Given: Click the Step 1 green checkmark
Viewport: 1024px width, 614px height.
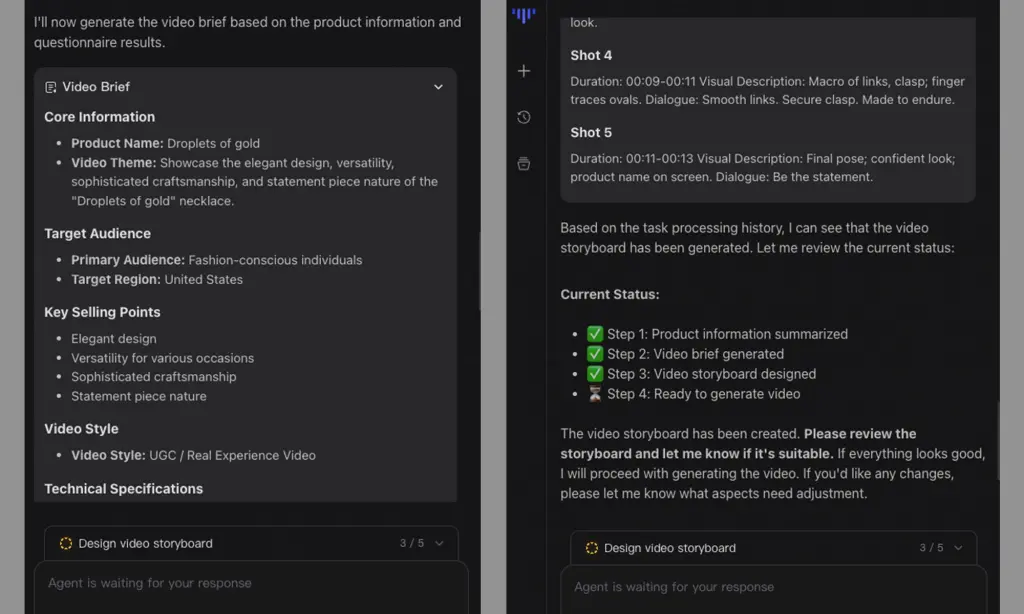Looking at the screenshot, I should [595, 334].
